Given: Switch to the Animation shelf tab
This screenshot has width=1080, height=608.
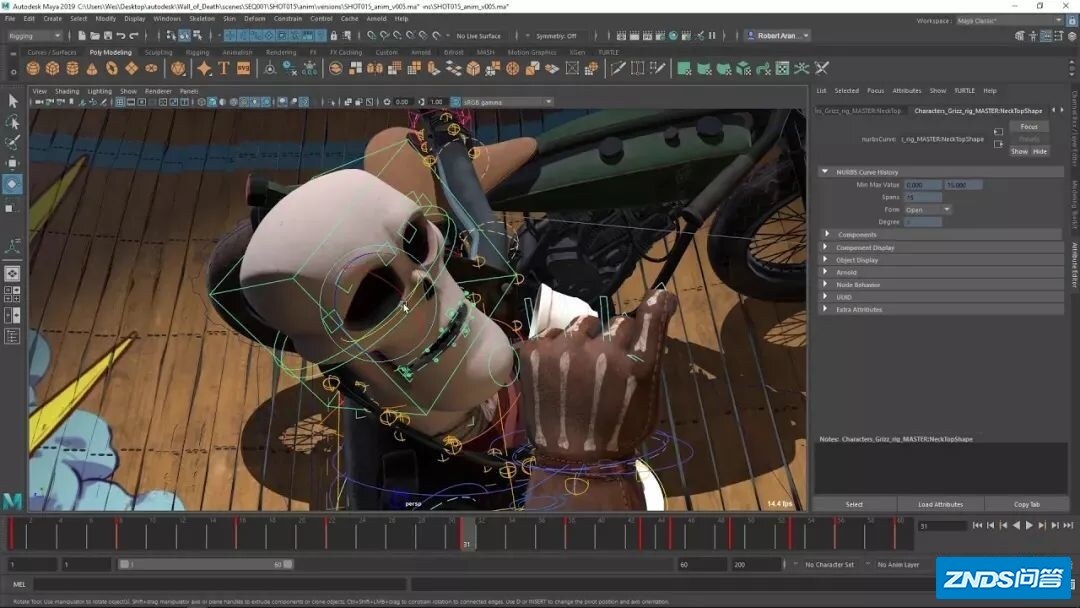Looking at the screenshot, I should tap(237, 52).
